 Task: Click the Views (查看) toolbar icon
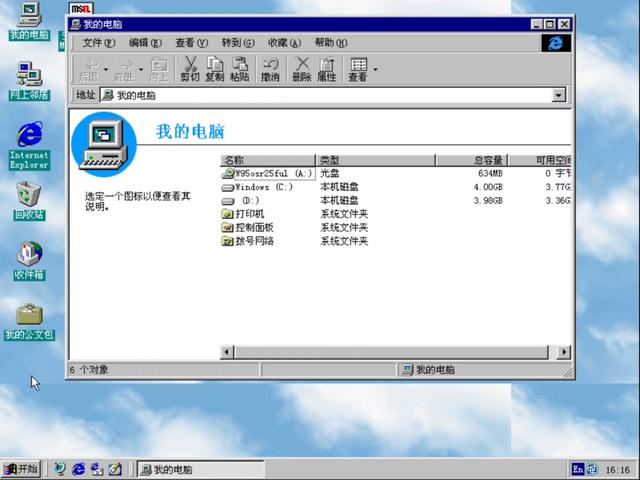tap(358, 69)
